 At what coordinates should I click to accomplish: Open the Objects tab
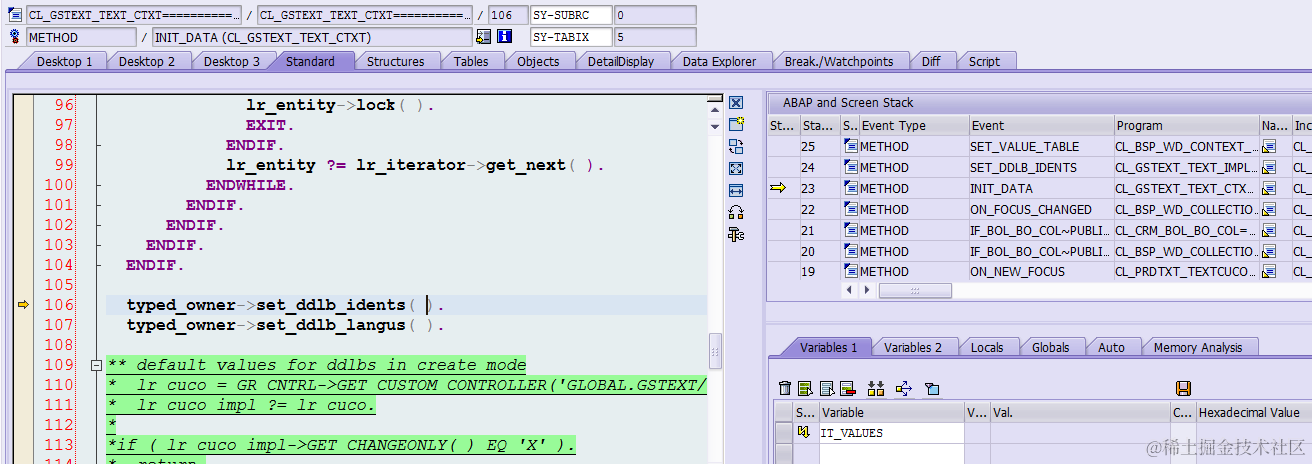tap(538, 61)
